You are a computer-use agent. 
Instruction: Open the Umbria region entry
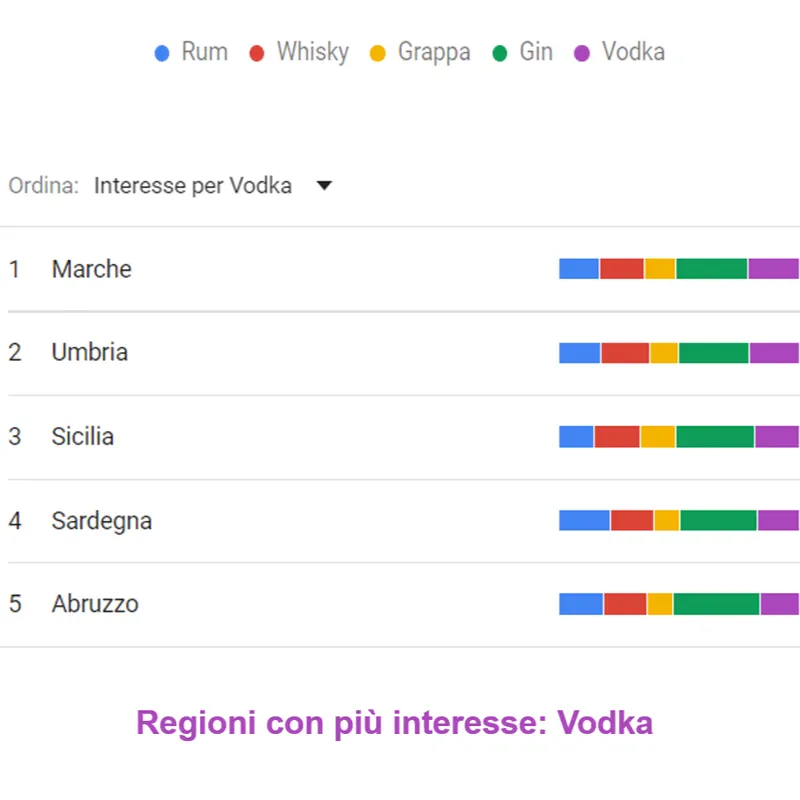(90, 353)
